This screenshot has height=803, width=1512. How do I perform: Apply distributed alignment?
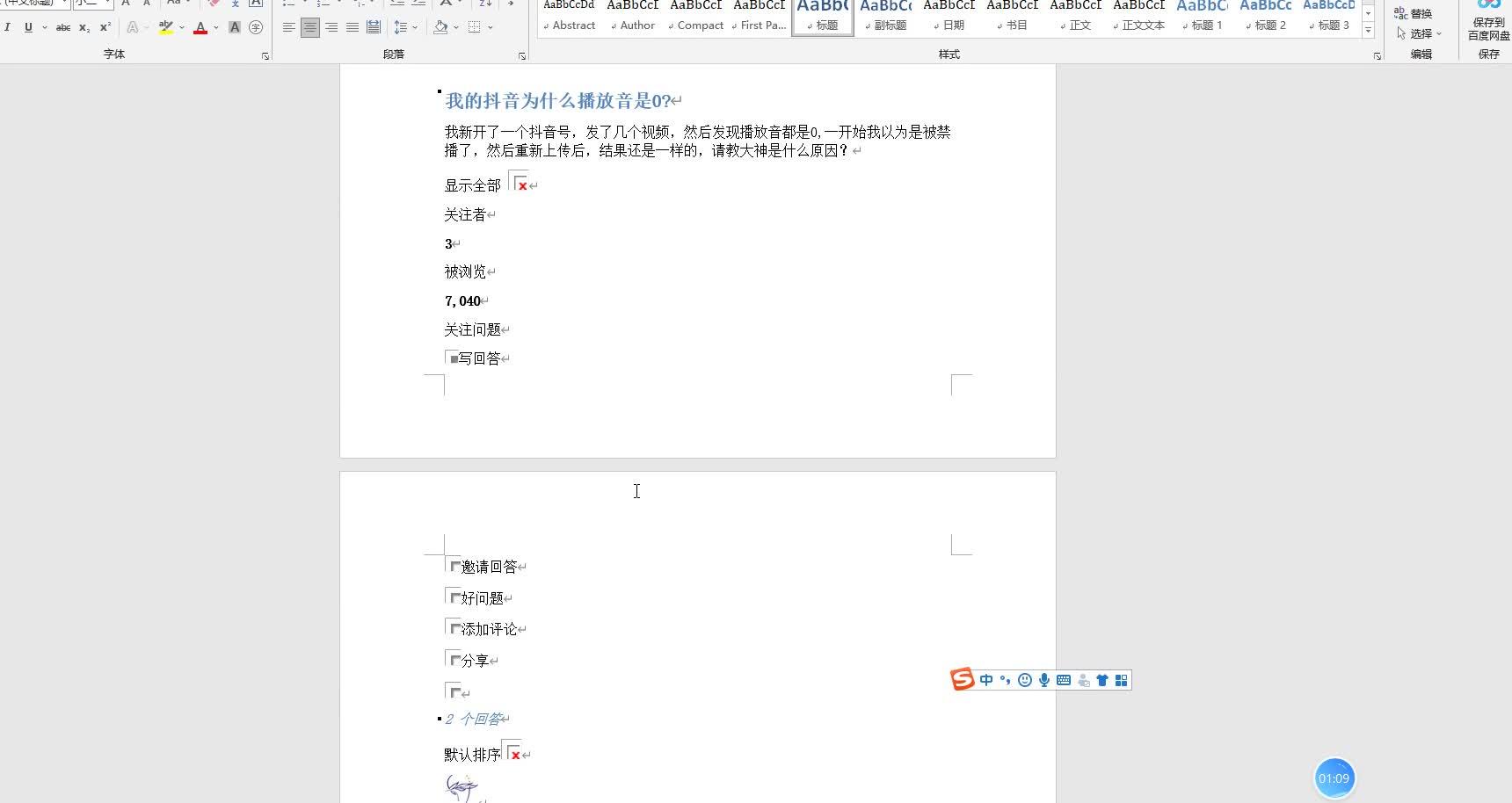(374, 27)
